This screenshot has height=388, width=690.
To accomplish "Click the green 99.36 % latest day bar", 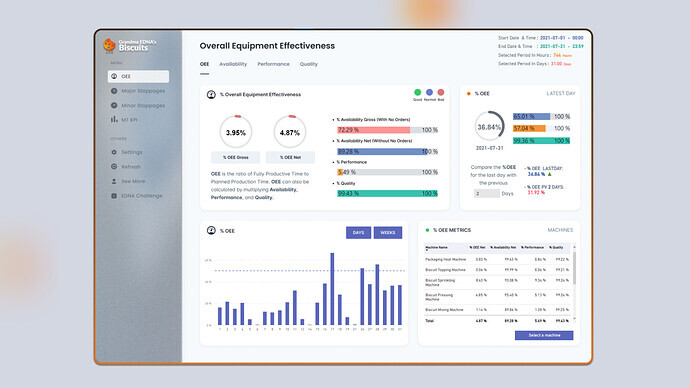I will click(541, 140).
